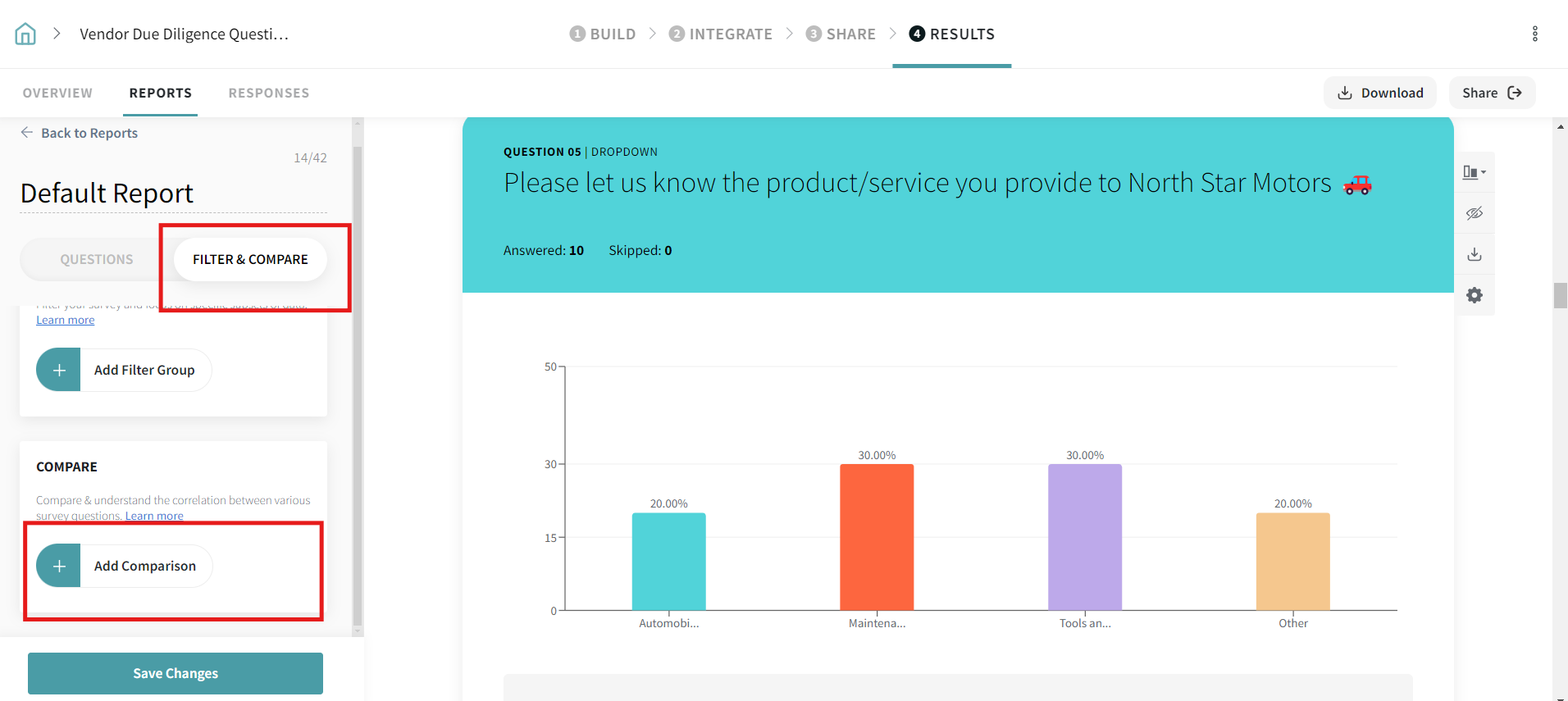Switch to the Responses tab

point(268,93)
